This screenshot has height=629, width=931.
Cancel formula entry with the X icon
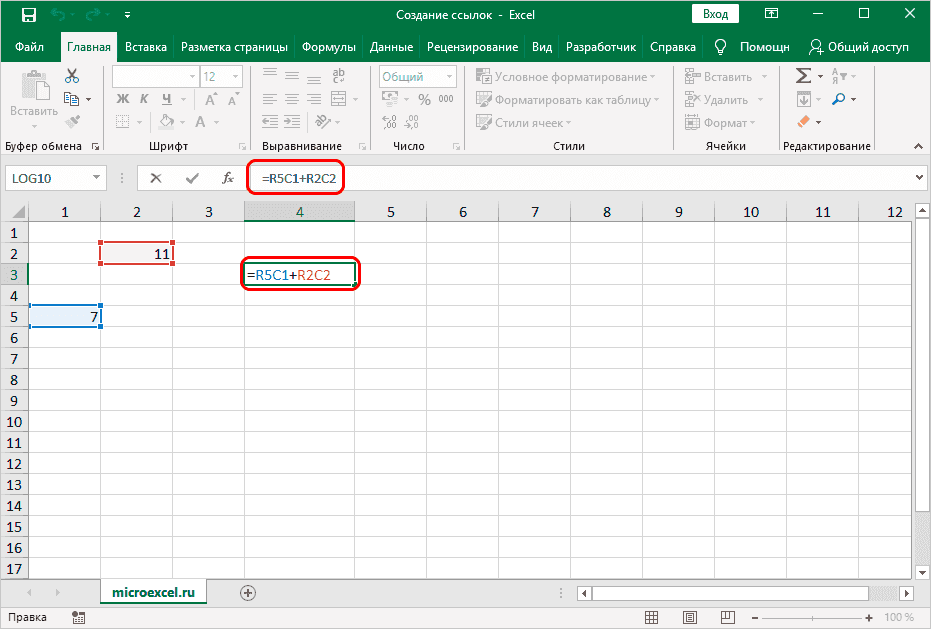(156, 178)
